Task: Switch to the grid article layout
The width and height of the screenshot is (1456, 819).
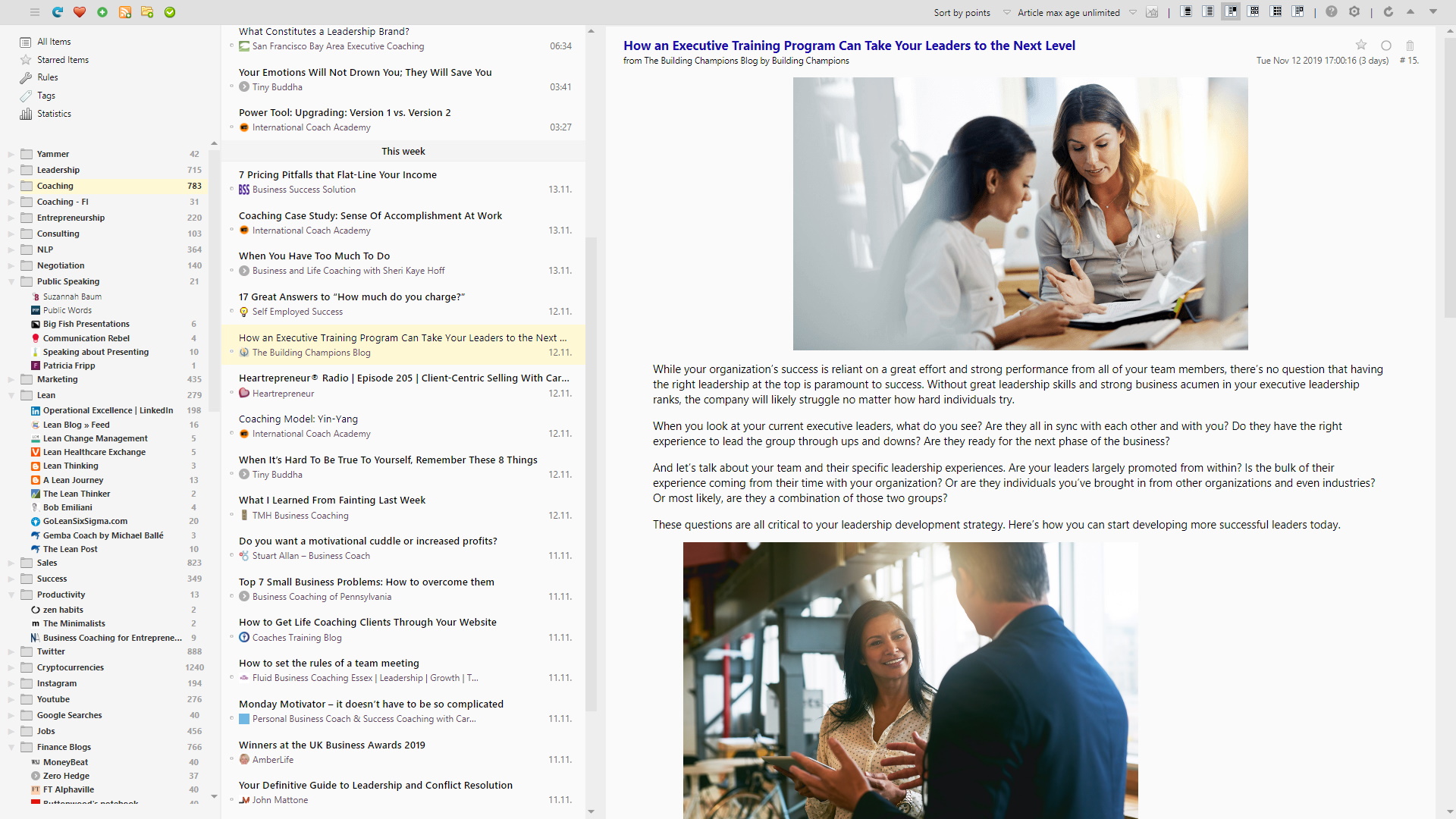Action: pos(1254,11)
